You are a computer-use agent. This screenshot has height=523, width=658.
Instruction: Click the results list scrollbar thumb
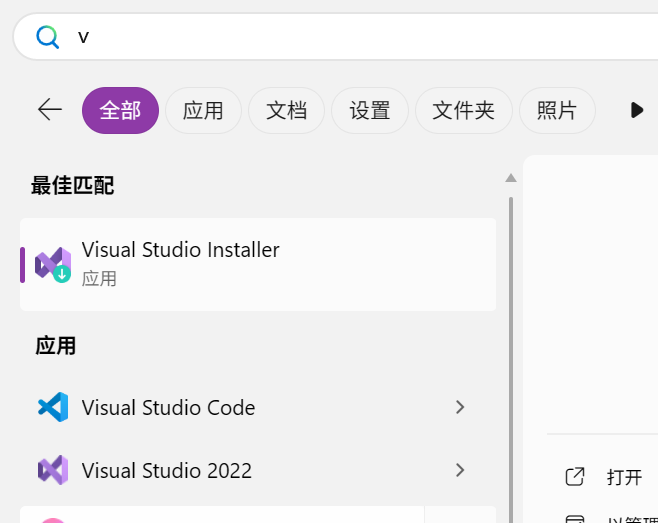pos(511,360)
